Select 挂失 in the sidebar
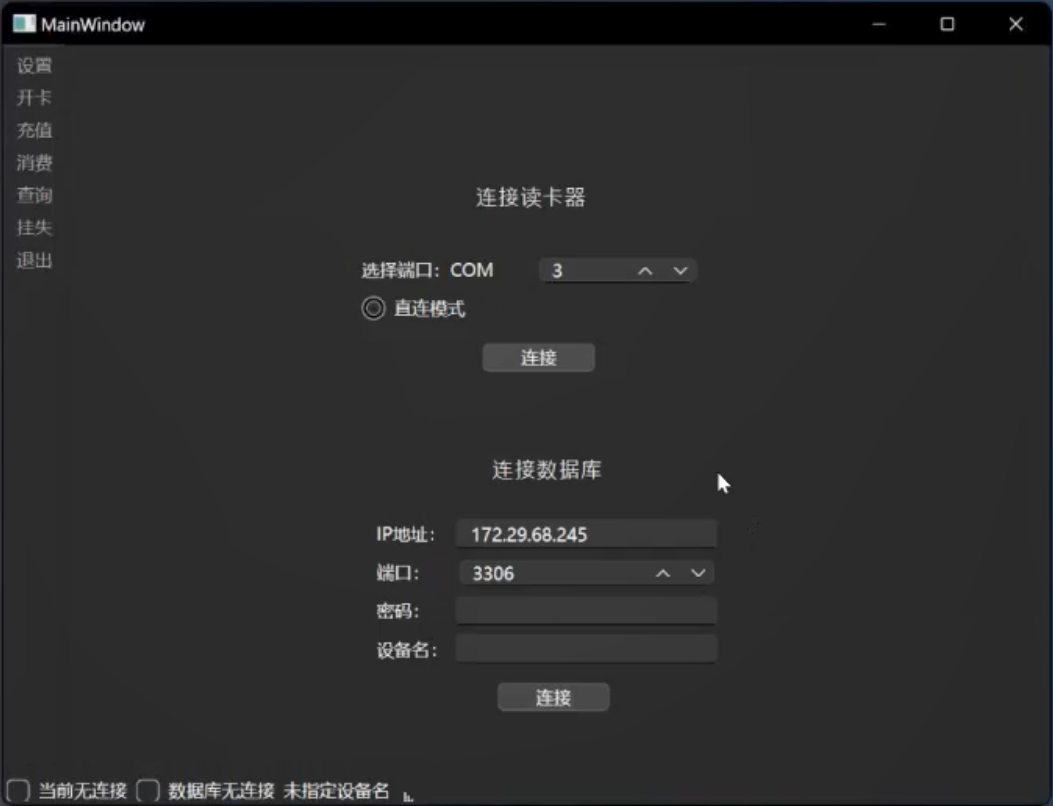The height and width of the screenshot is (806, 1053). tap(34, 228)
